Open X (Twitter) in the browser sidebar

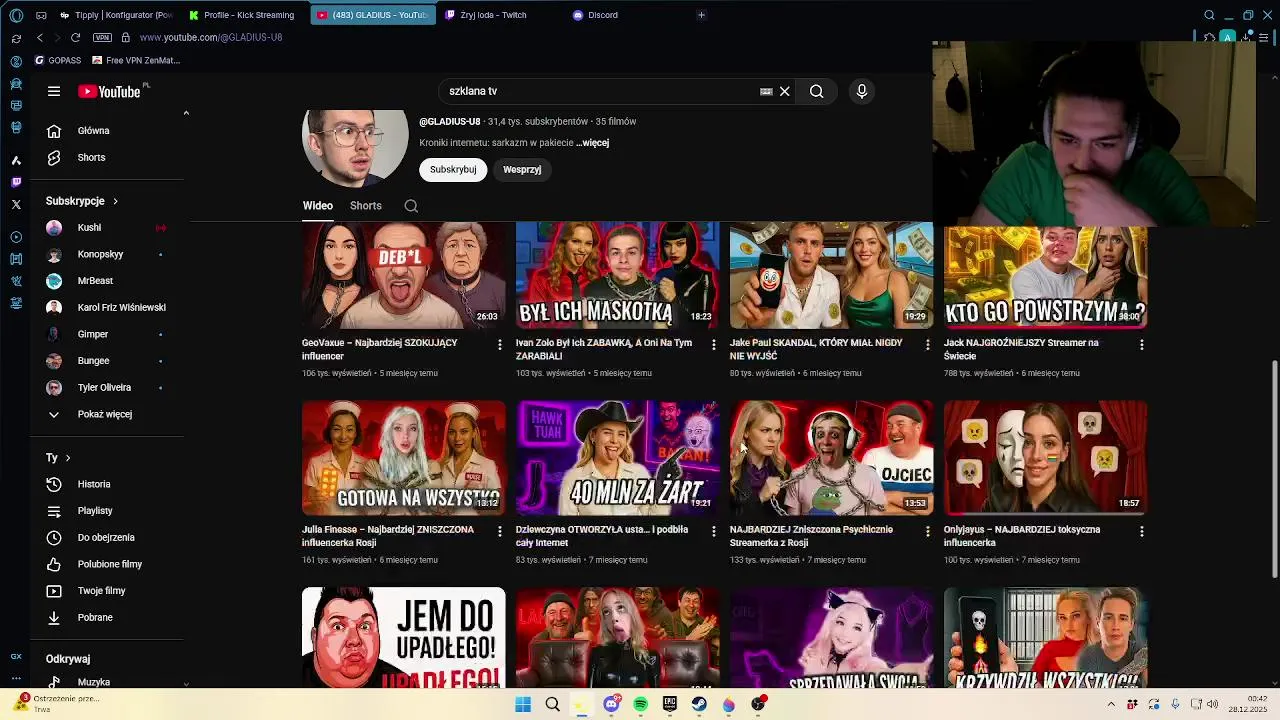click(x=16, y=204)
